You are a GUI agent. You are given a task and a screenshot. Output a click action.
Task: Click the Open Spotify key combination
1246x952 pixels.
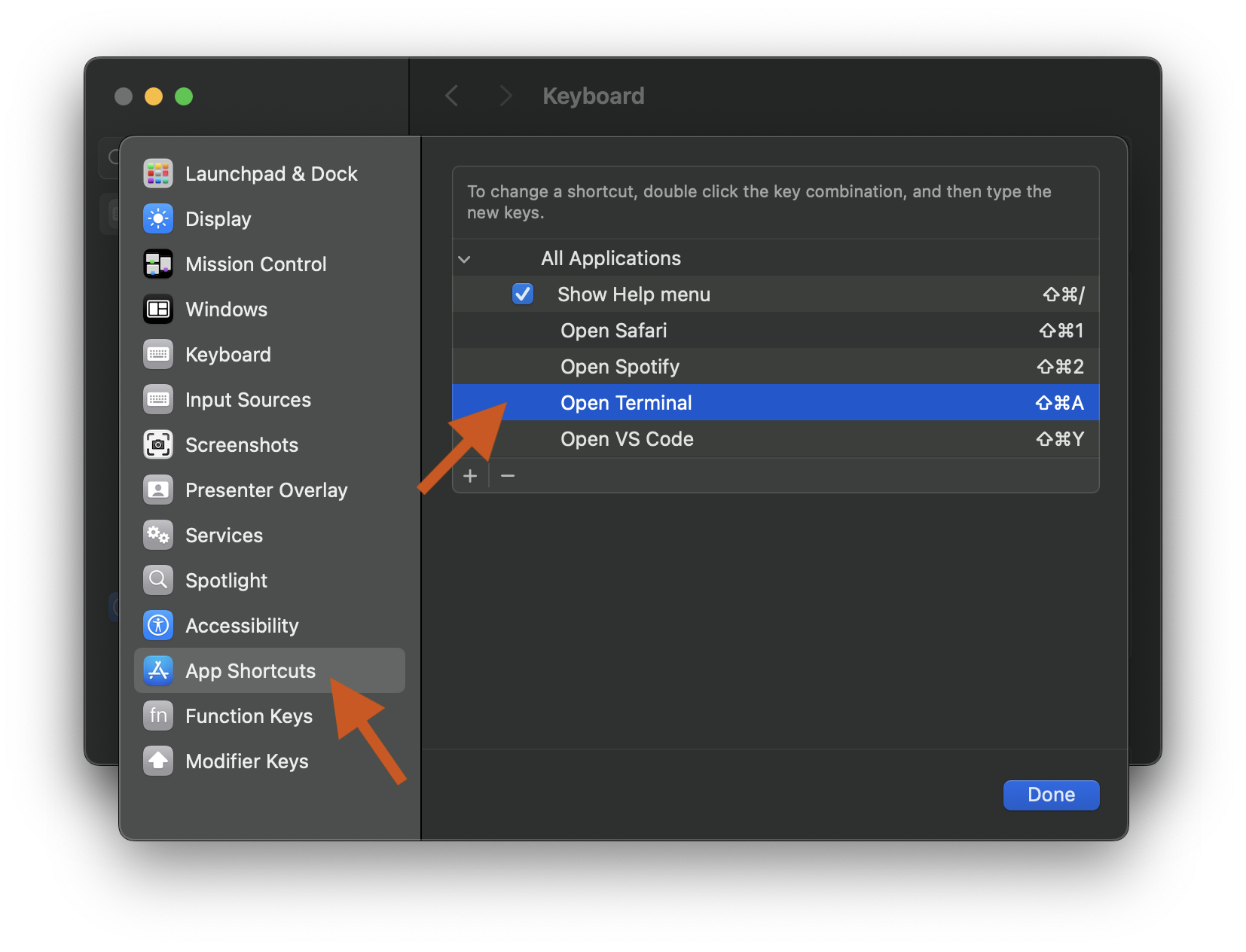(x=1060, y=367)
